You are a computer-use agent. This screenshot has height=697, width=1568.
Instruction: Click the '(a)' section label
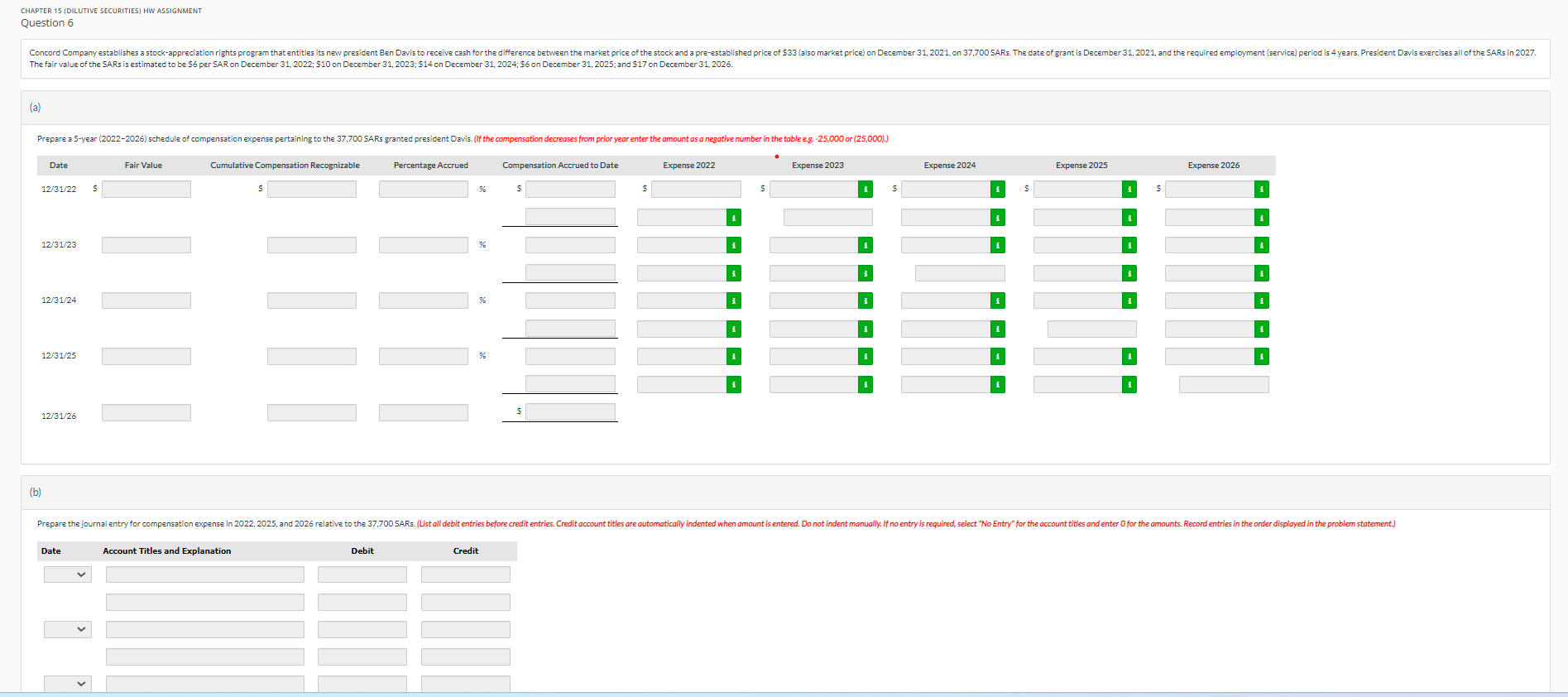point(36,108)
